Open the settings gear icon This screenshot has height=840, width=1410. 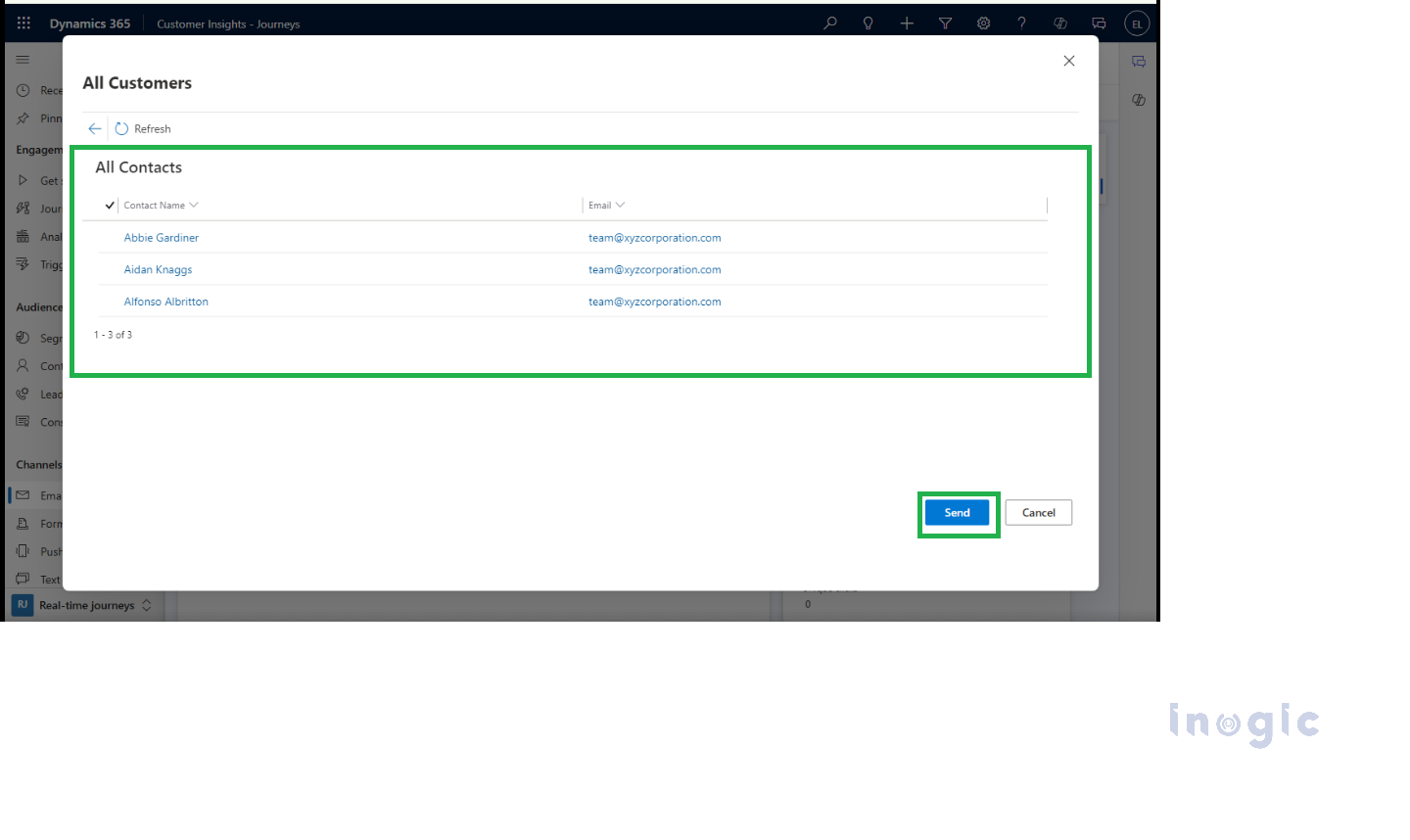(x=983, y=23)
